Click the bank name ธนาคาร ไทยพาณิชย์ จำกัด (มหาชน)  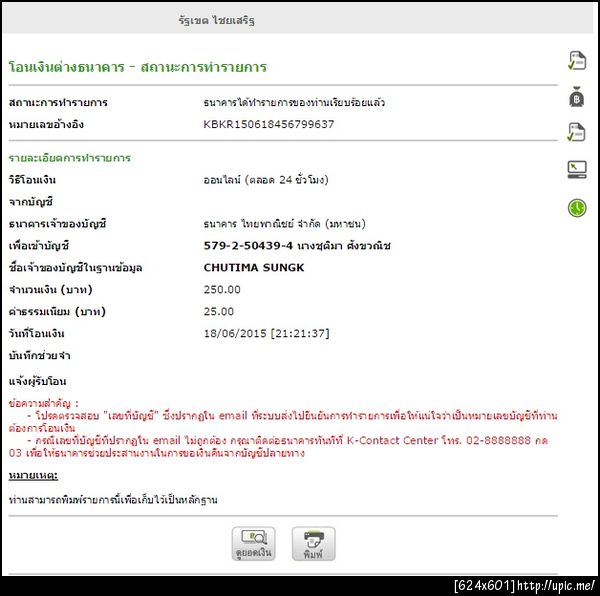click(x=284, y=224)
